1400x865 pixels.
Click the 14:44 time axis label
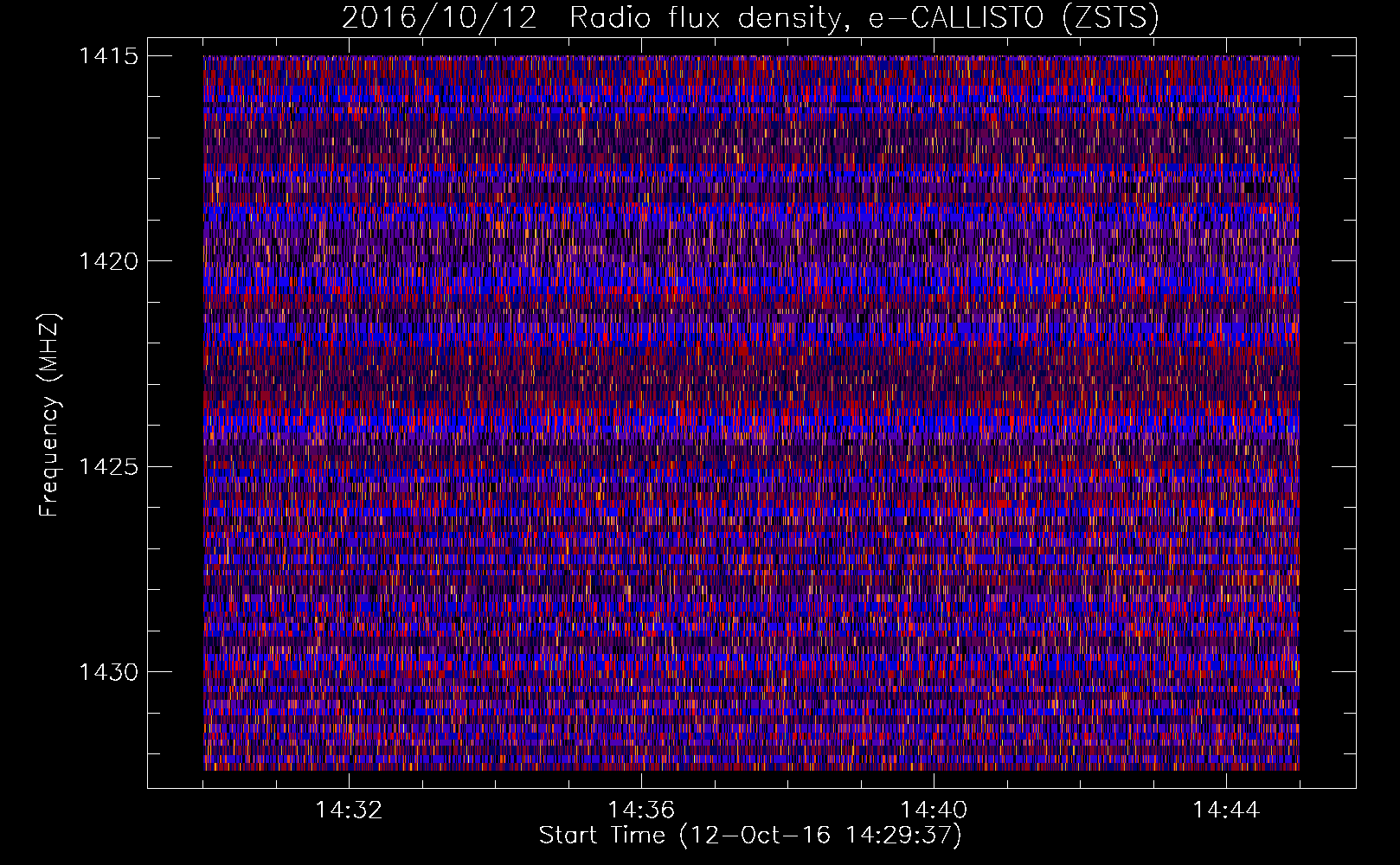tap(1226, 811)
